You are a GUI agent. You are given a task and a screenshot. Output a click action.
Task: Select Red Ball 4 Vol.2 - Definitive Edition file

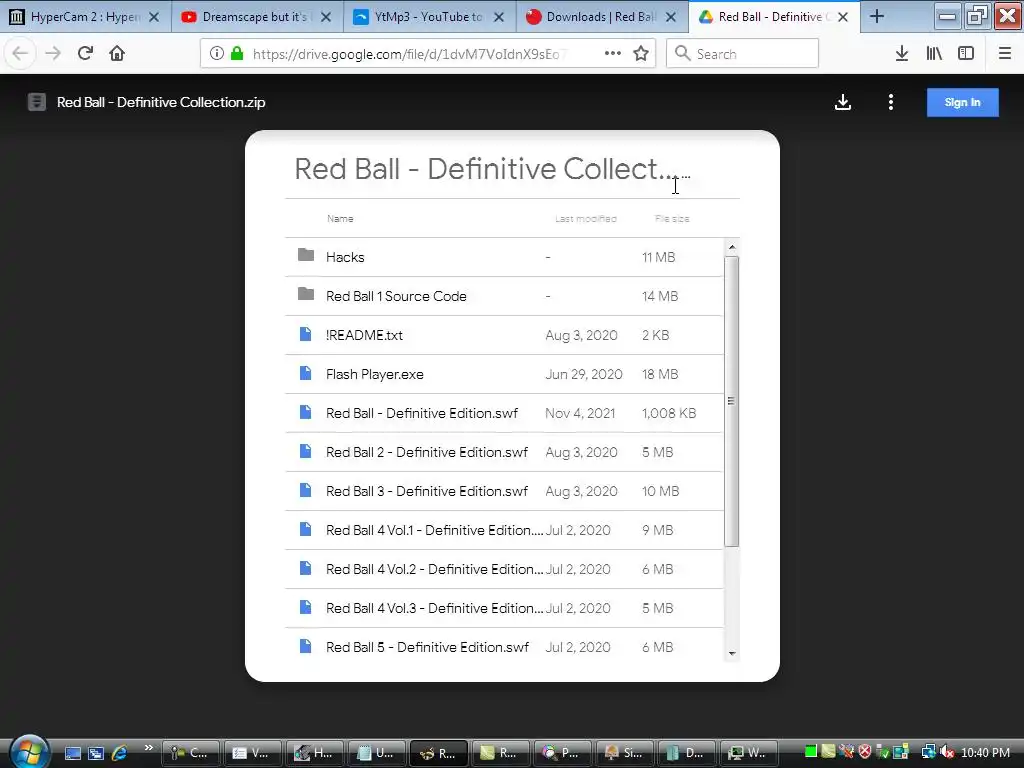(434, 569)
